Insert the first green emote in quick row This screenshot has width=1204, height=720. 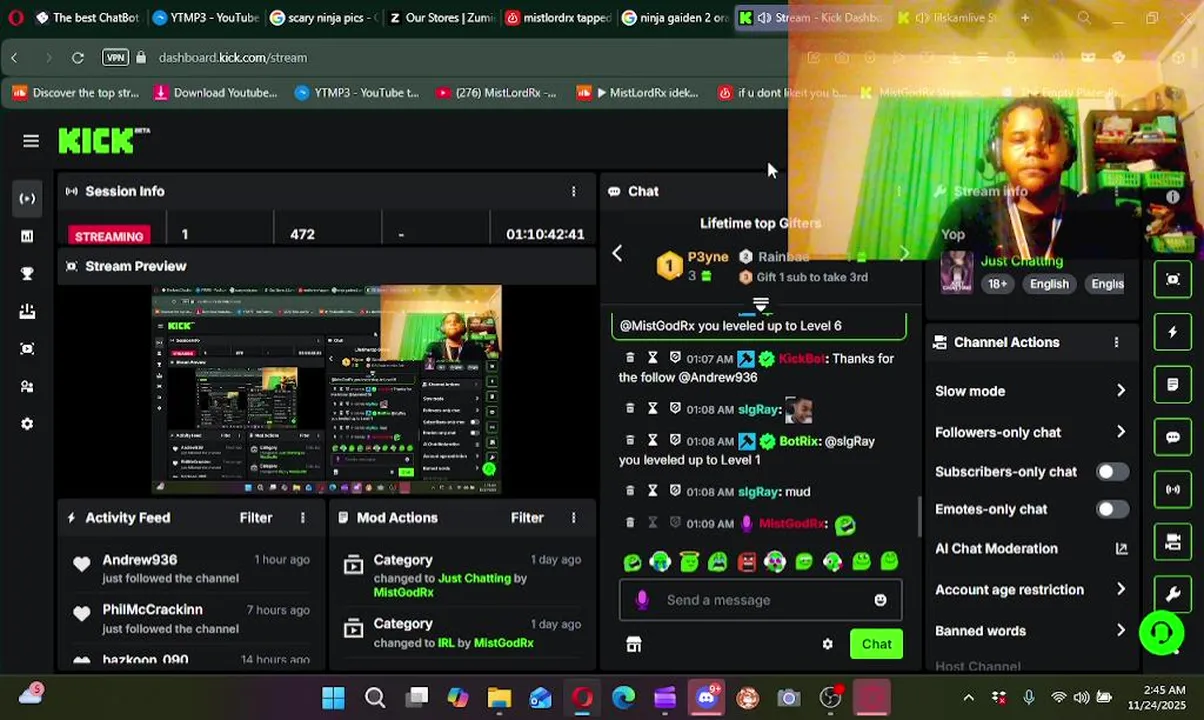[x=632, y=563]
